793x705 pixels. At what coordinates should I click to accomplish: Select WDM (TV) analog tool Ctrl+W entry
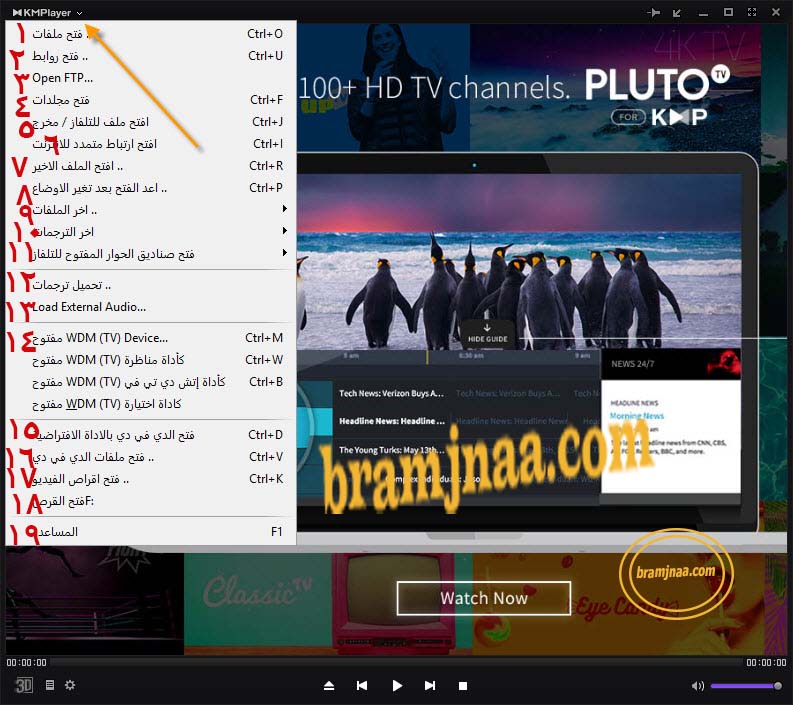click(151, 360)
